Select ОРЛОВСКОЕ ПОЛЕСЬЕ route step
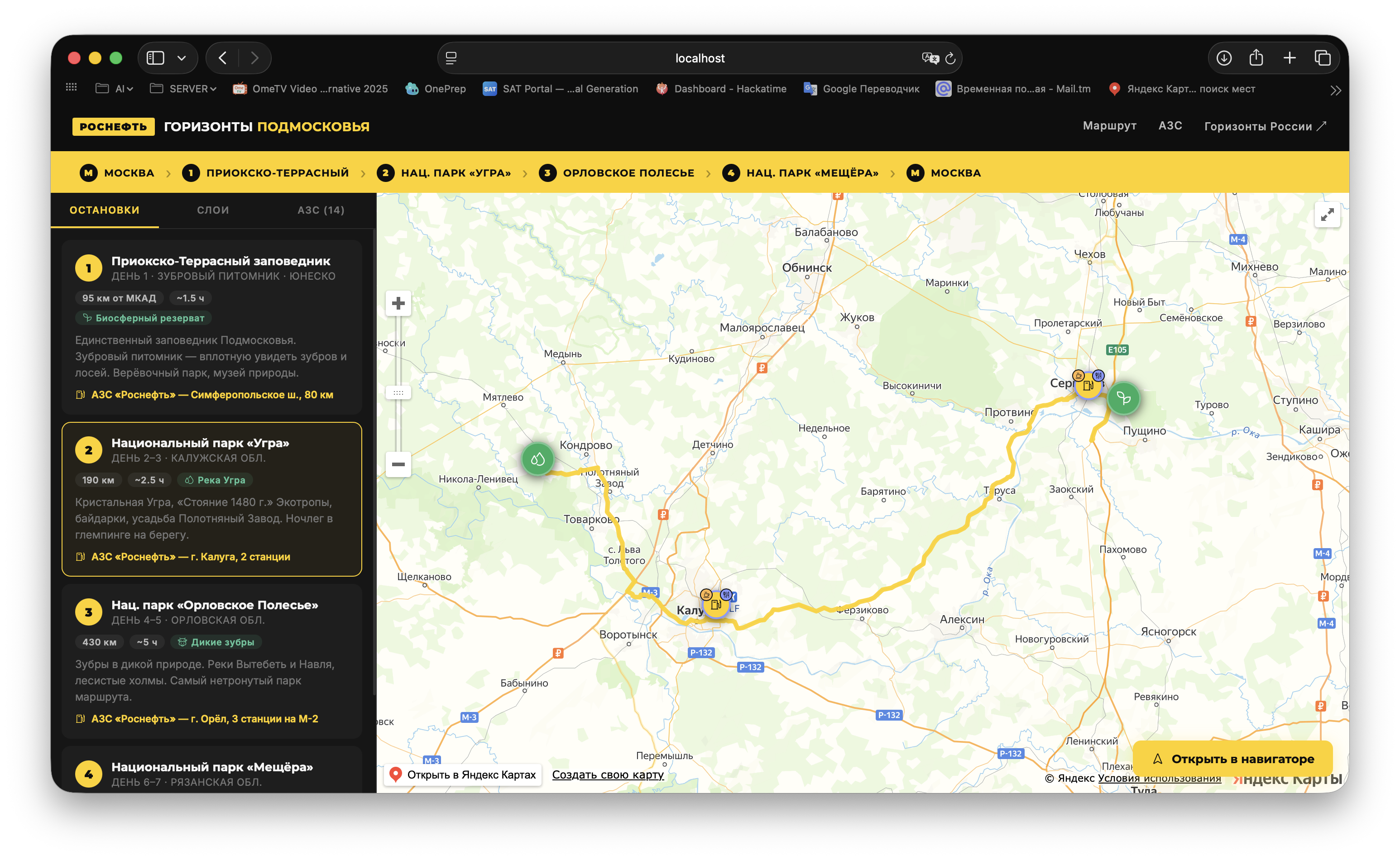The height and width of the screenshot is (860, 1400). (616, 172)
